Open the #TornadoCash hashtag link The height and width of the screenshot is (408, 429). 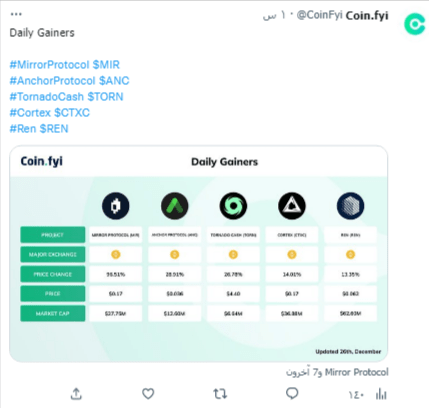point(47,97)
